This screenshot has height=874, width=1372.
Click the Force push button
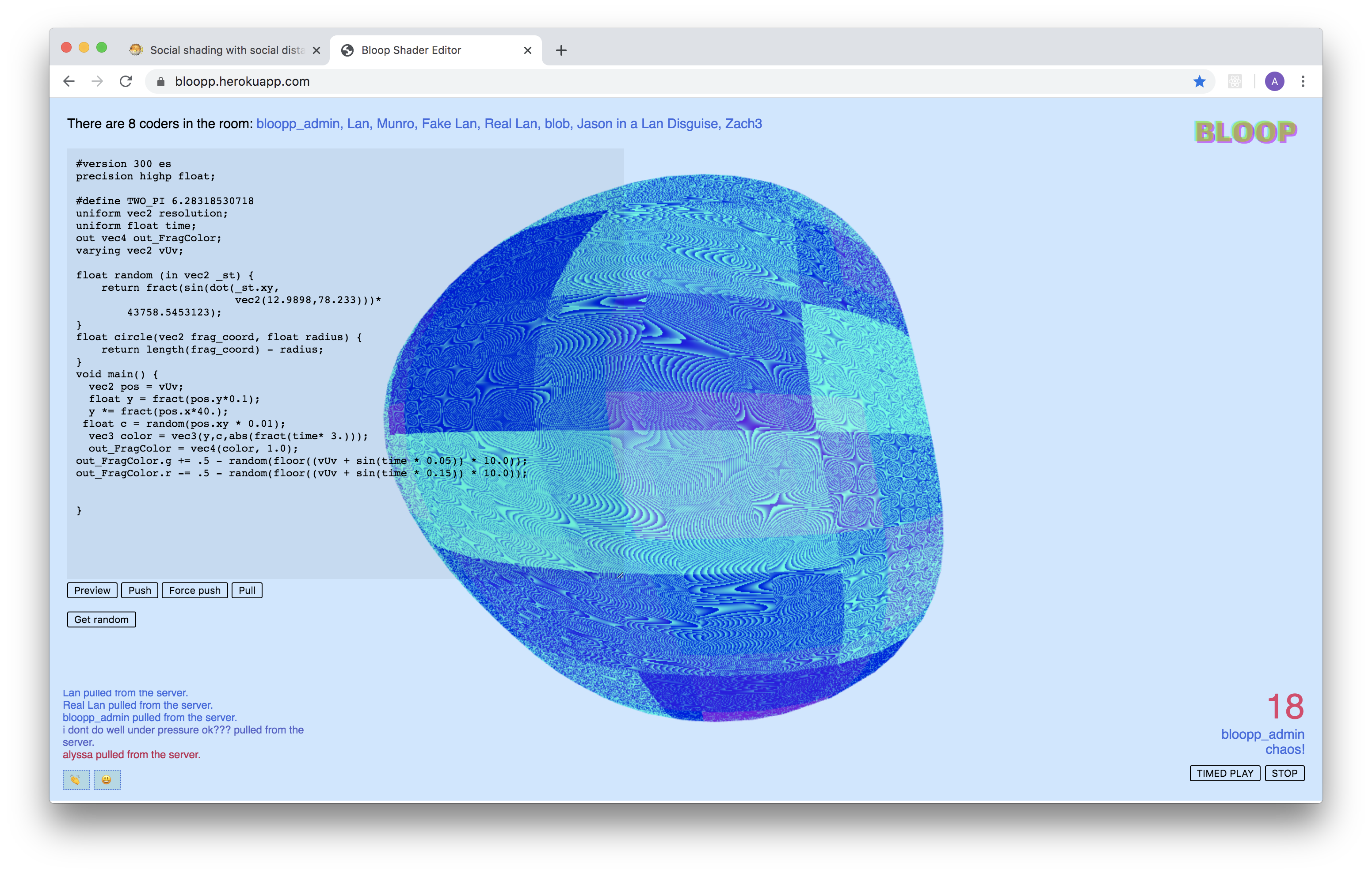click(194, 590)
